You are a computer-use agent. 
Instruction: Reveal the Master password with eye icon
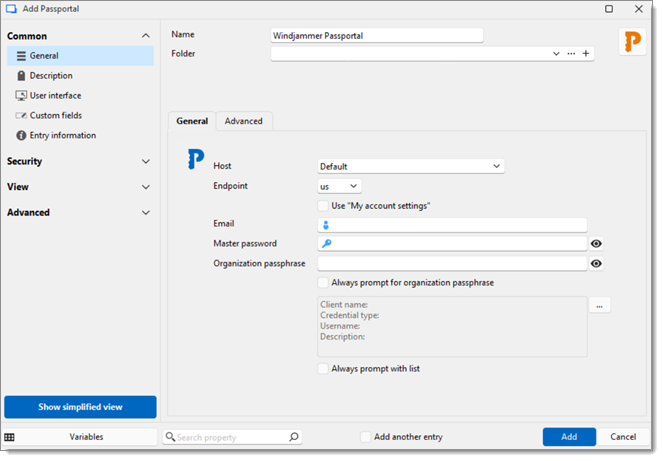pos(596,244)
